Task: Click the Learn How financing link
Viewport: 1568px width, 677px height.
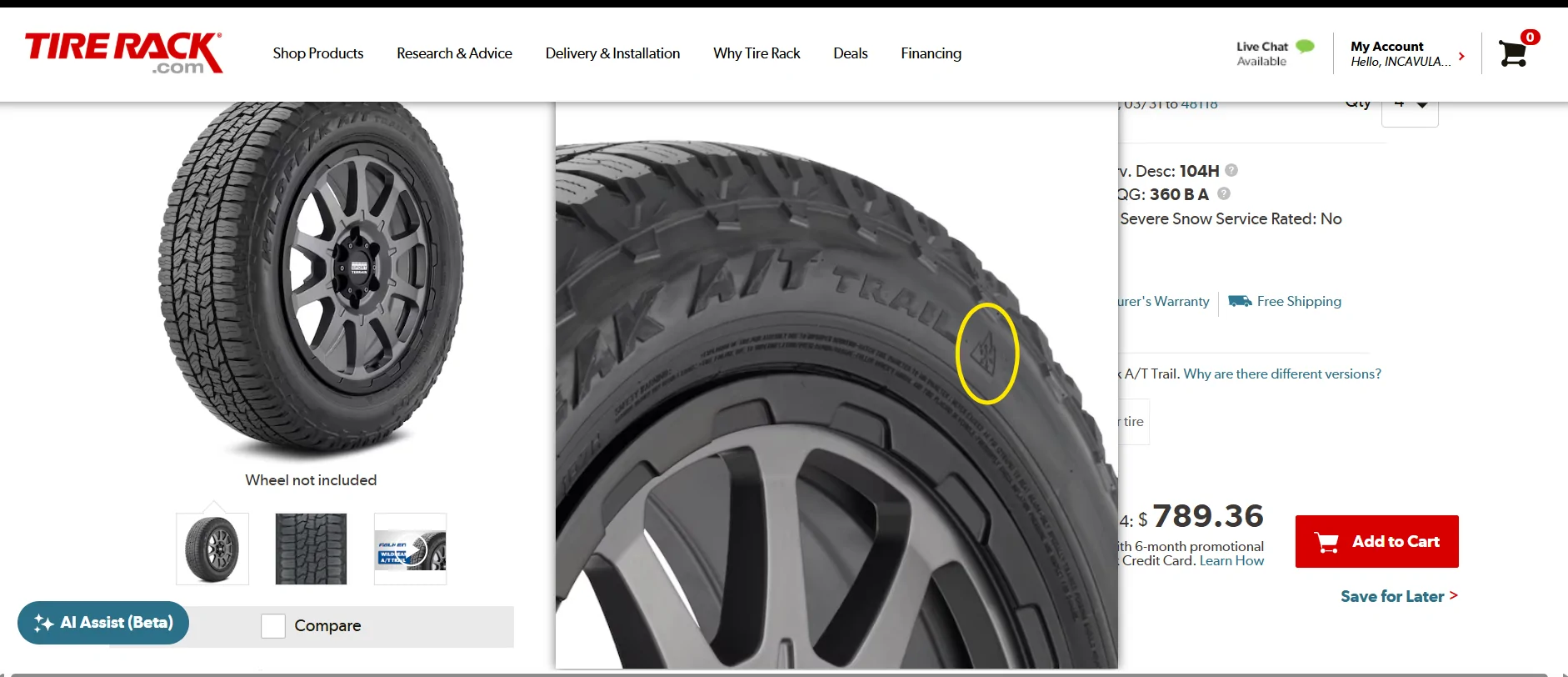Action: (x=1231, y=561)
